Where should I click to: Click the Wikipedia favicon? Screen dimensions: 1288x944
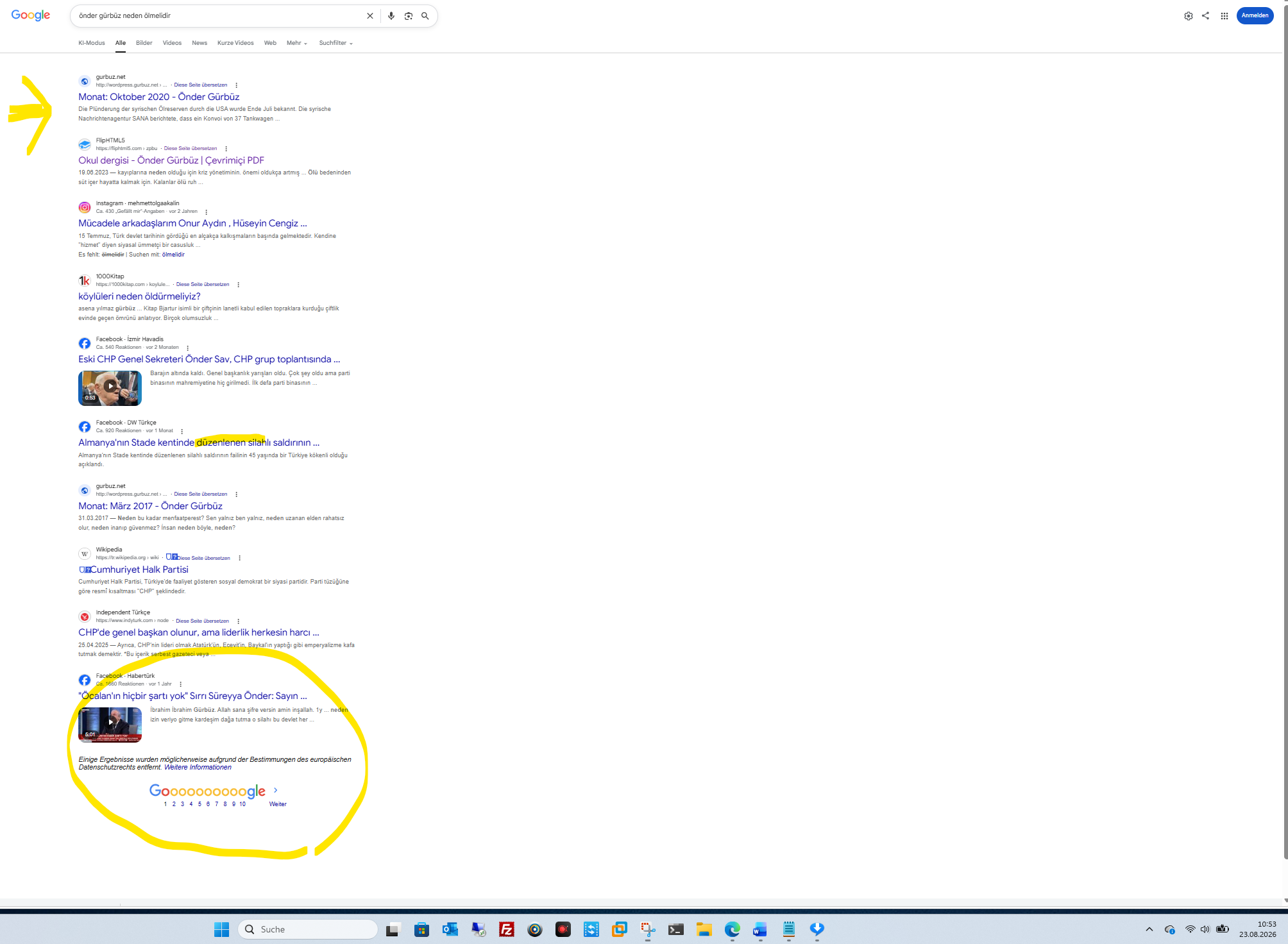tap(85, 554)
